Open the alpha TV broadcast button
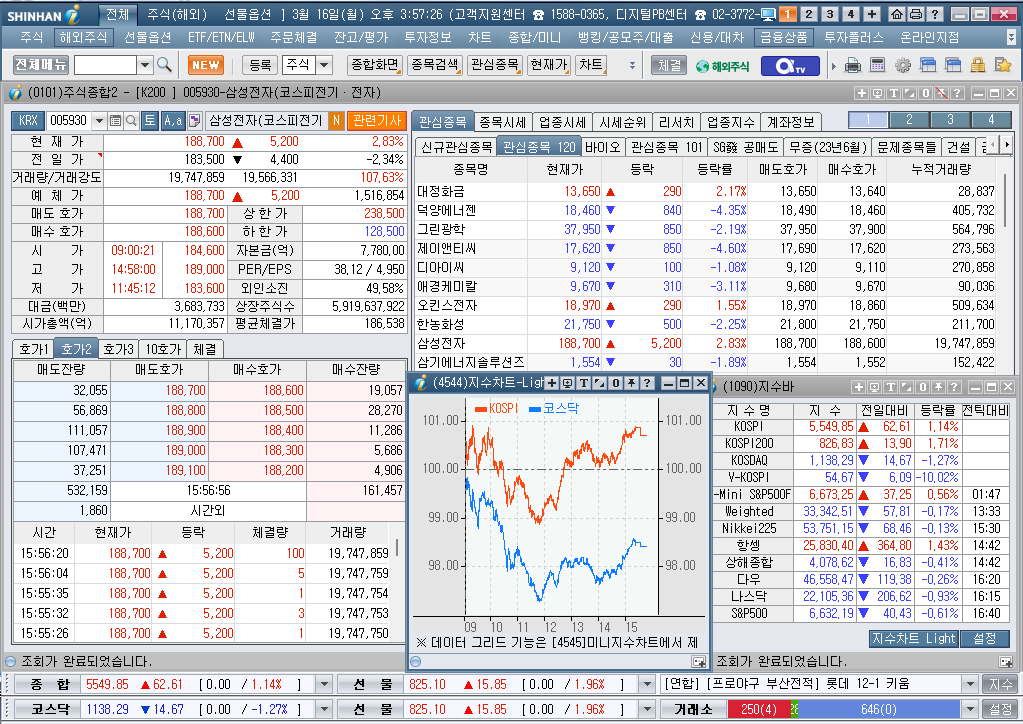The width and height of the screenshot is (1023, 724). click(789, 66)
